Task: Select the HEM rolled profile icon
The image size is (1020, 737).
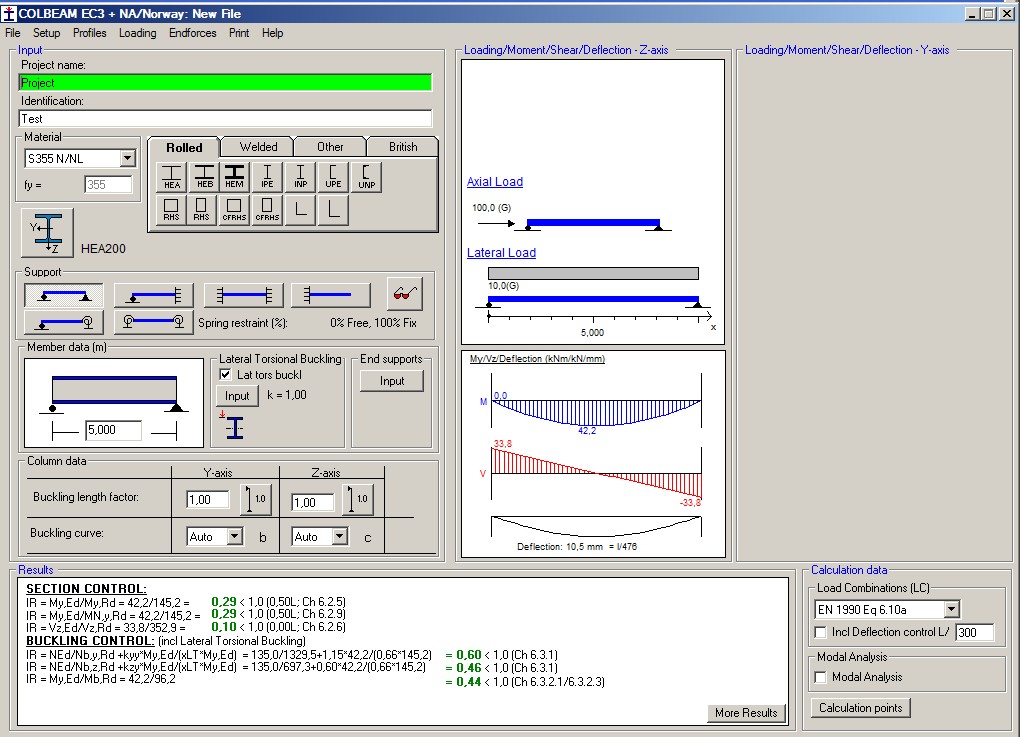Action: click(x=235, y=176)
